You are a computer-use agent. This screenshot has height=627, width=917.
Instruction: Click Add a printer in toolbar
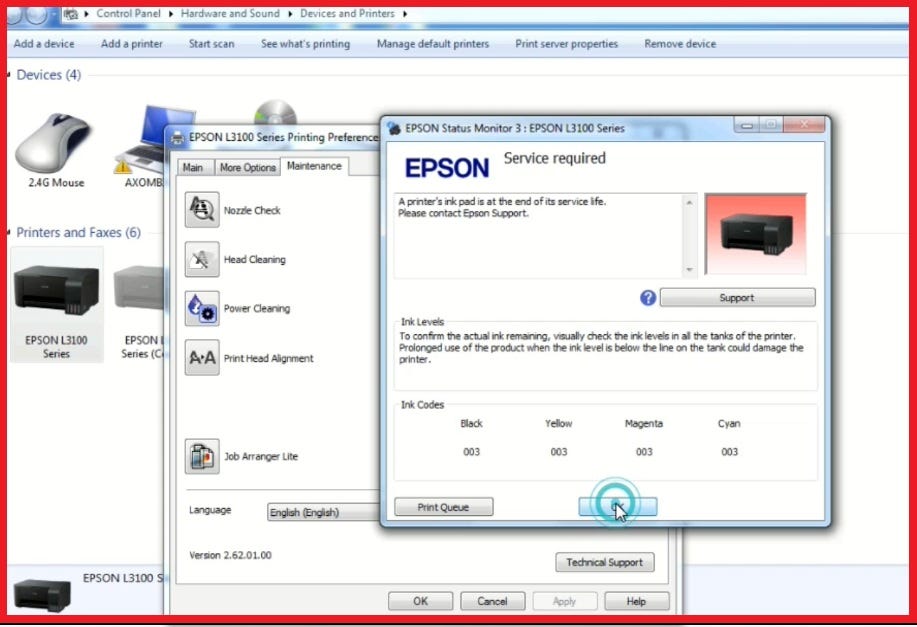(132, 44)
